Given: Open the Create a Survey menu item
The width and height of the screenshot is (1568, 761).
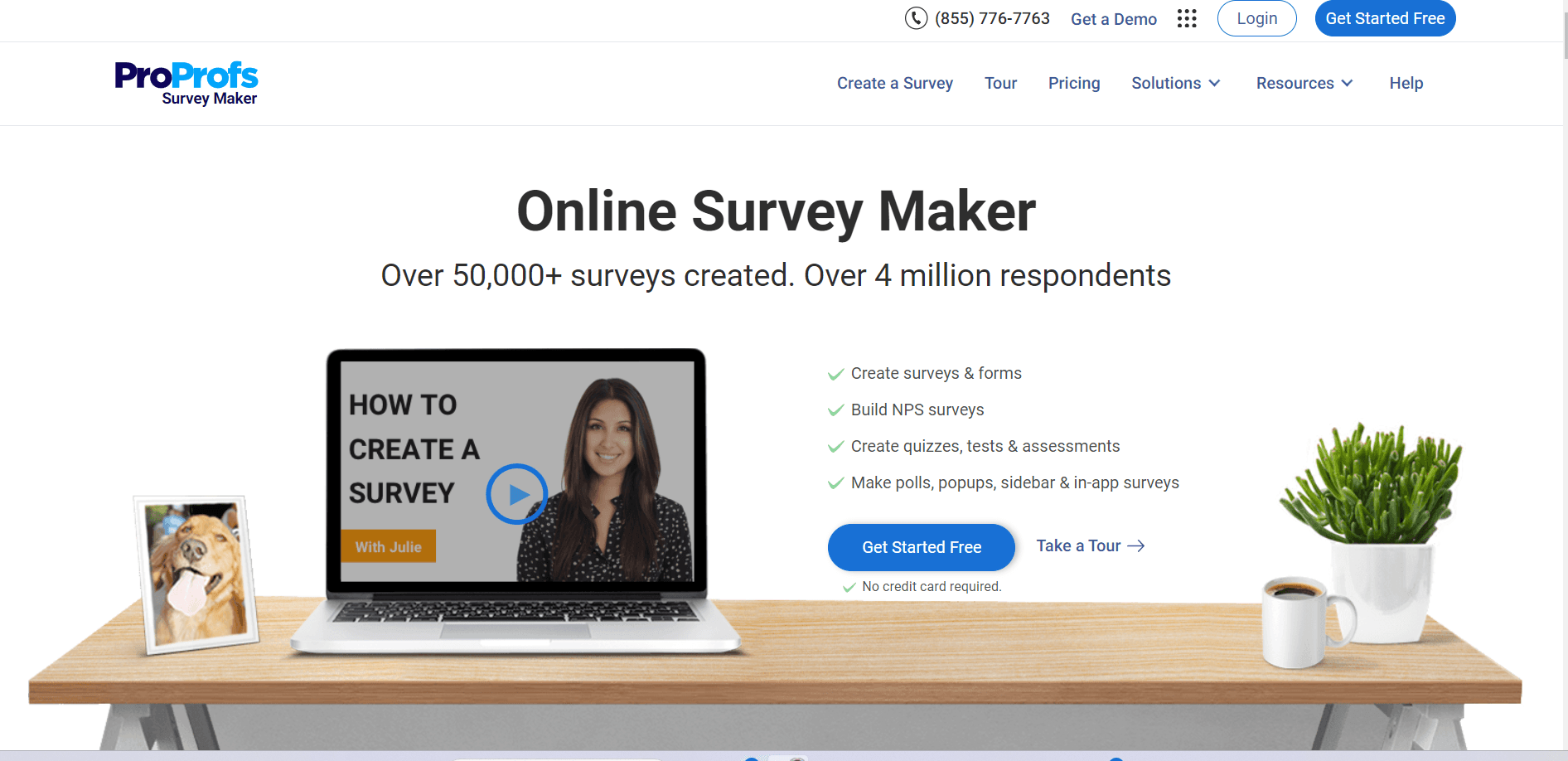Looking at the screenshot, I should 895,83.
